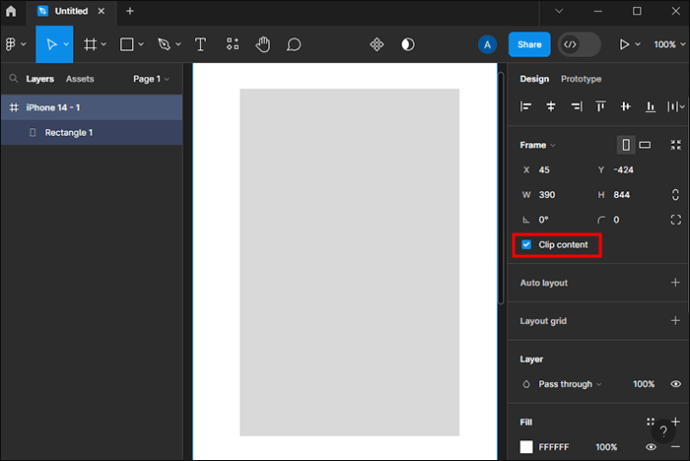690x461 pixels.
Task: Toggle layer visibility eye icon
Action: tap(675, 384)
